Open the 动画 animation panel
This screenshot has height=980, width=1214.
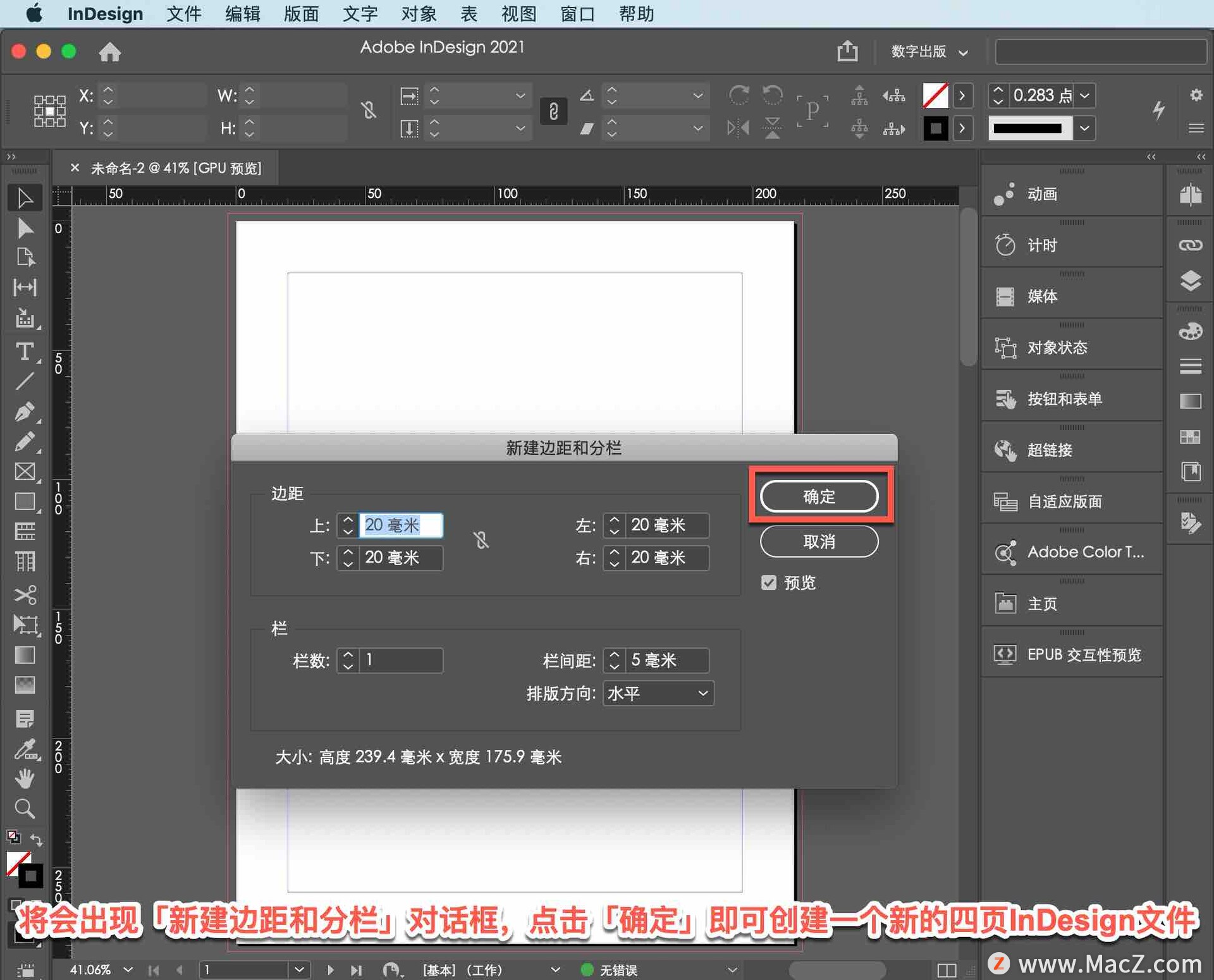coord(1041,194)
